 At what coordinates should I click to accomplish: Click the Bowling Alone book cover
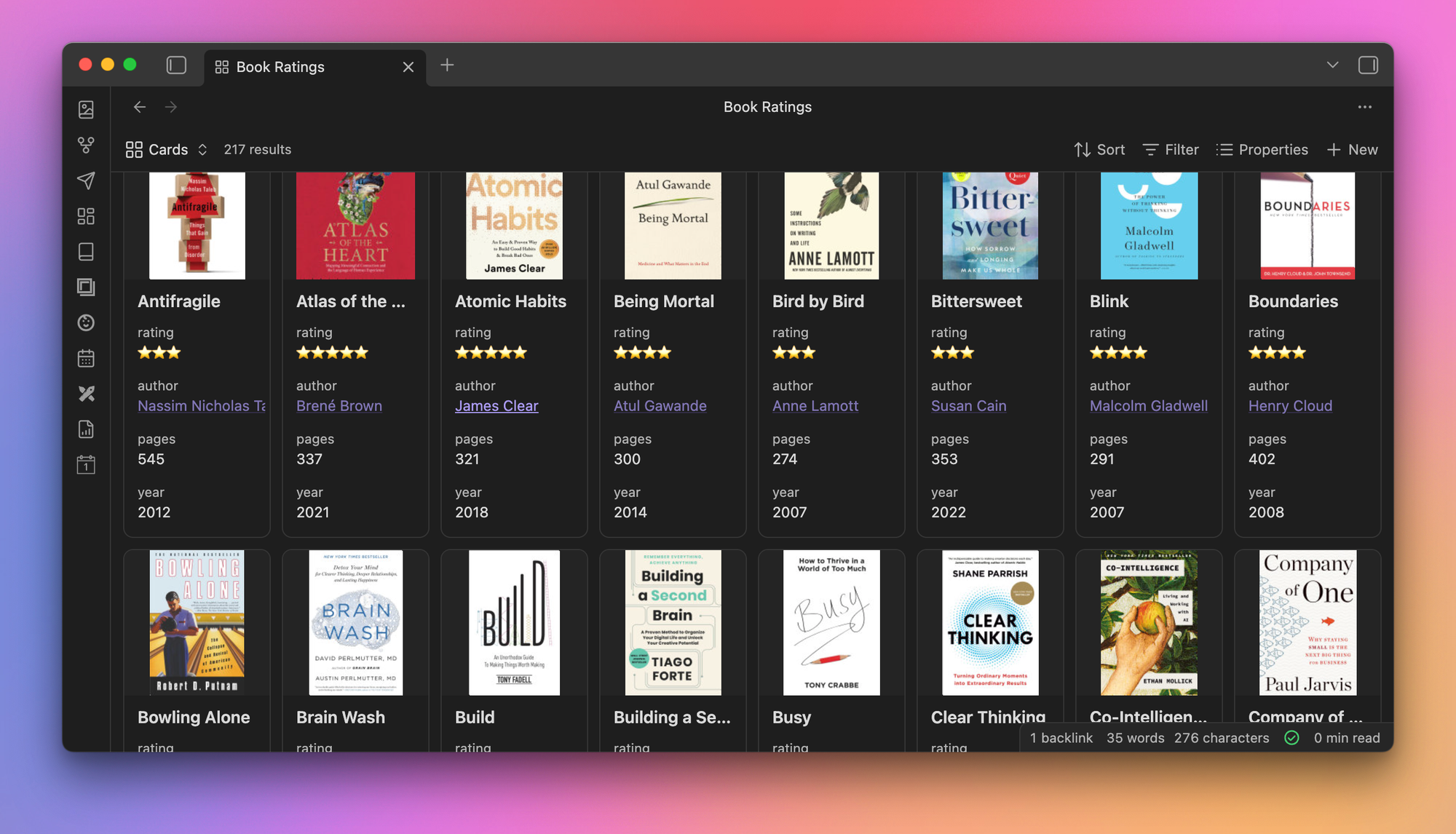coord(197,622)
